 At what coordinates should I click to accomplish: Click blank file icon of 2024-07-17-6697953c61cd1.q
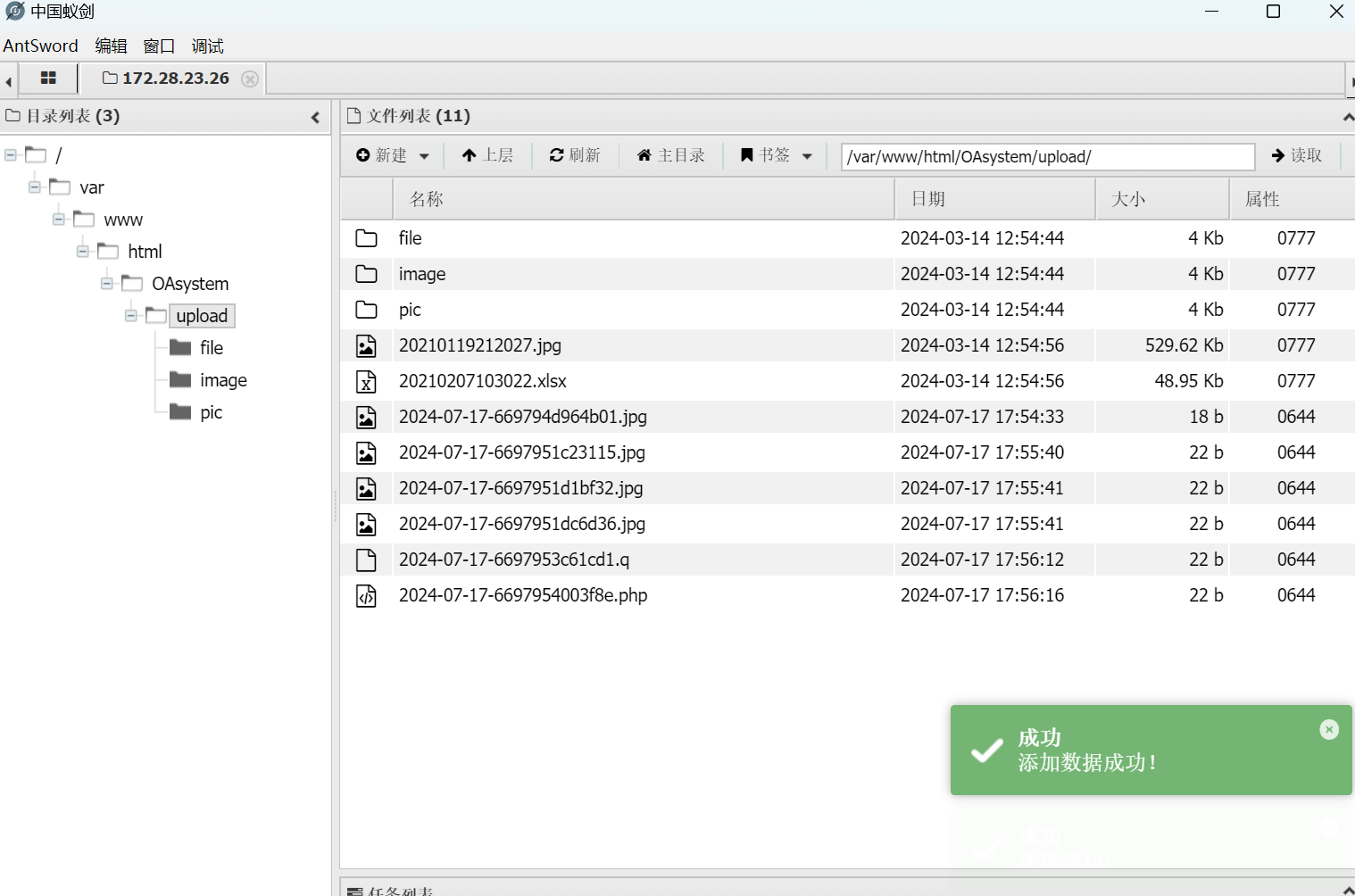[366, 560]
